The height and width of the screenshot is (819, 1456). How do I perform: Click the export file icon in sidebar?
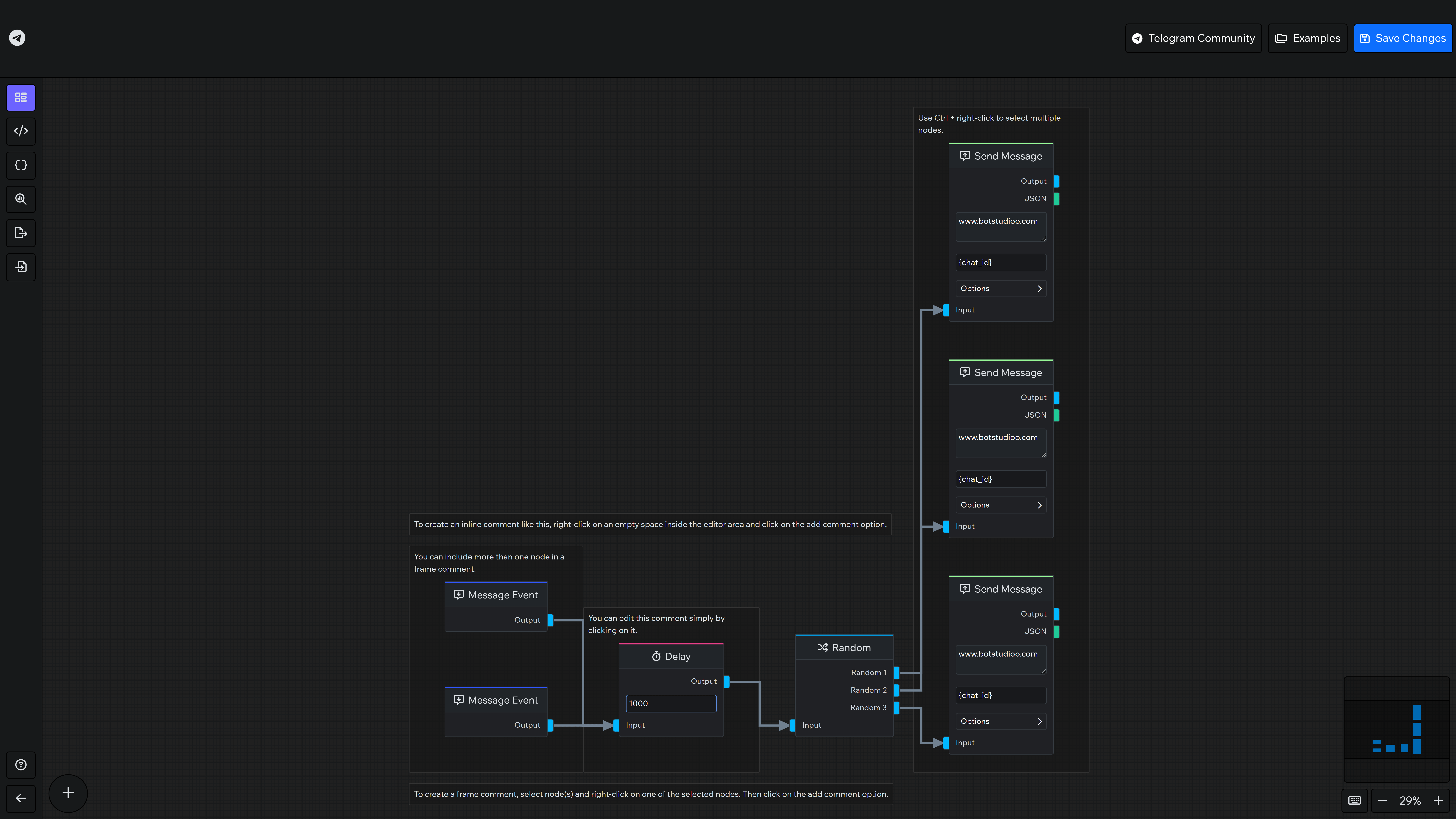(21, 233)
